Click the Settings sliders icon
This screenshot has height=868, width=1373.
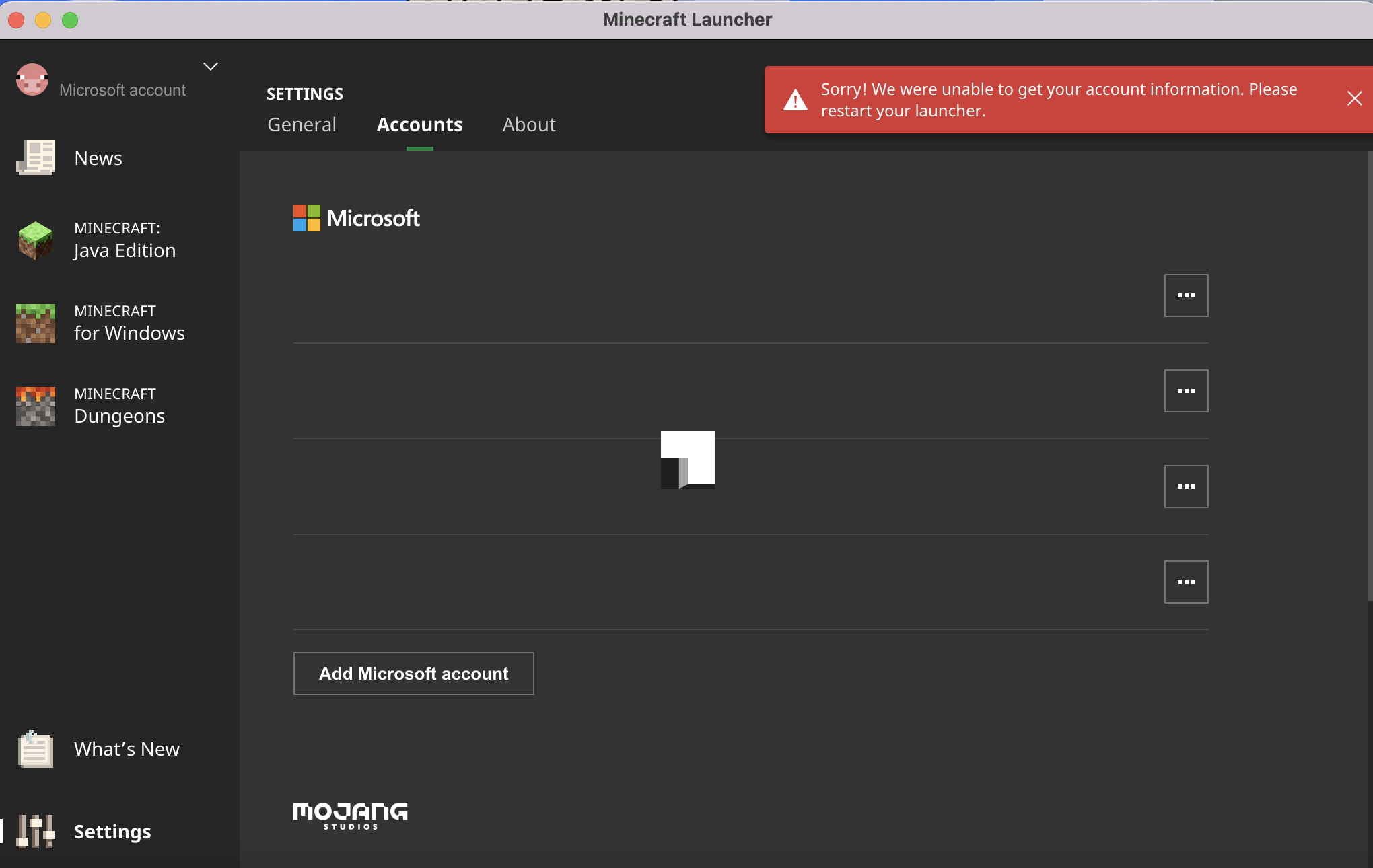pyautogui.click(x=36, y=832)
